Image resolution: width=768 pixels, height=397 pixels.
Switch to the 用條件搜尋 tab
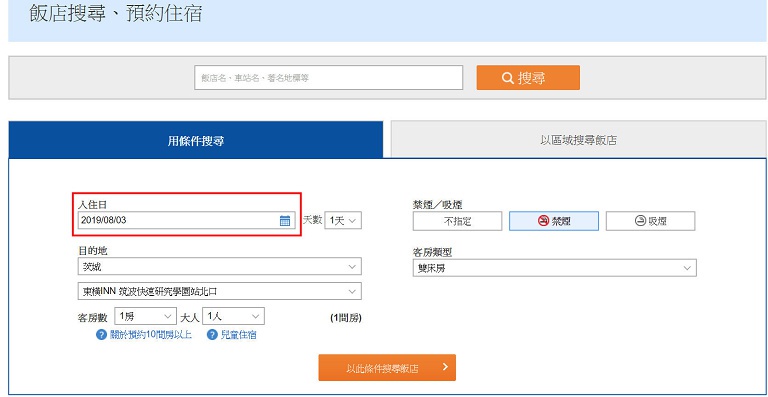(196, 140)
